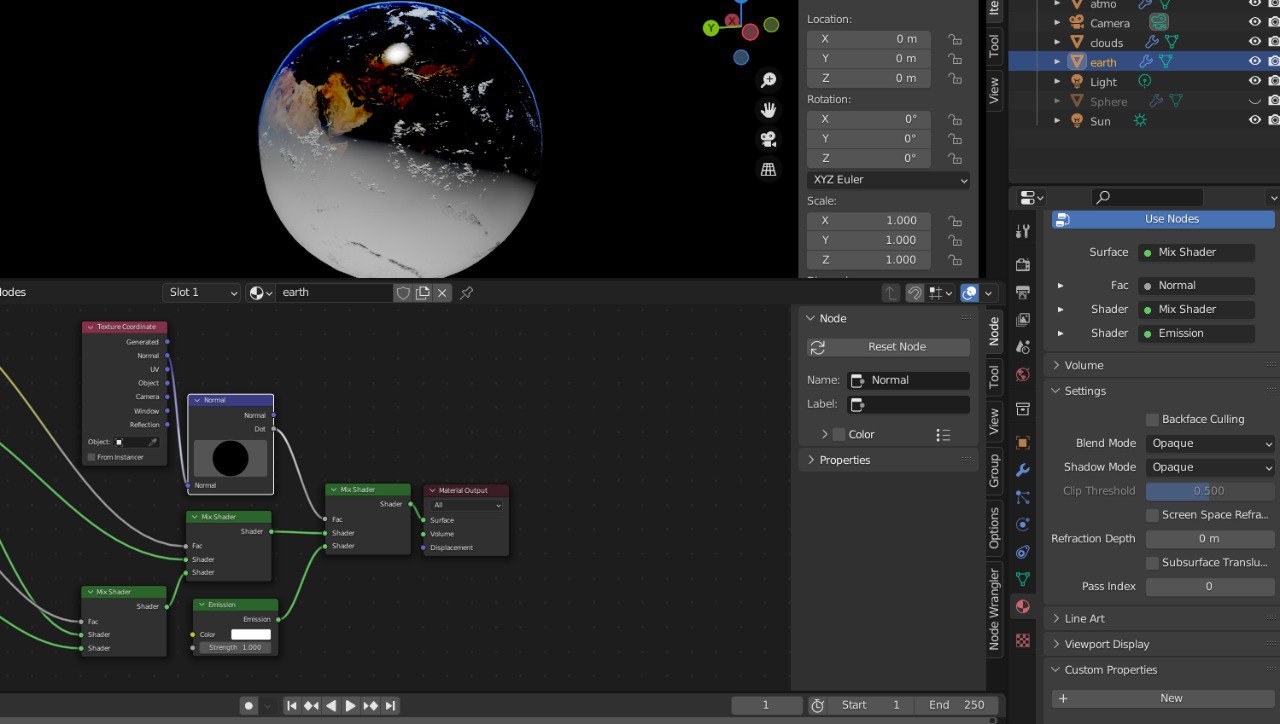Click the parent node tree arrow icon
1280x724 pixels.
point(890,293)
